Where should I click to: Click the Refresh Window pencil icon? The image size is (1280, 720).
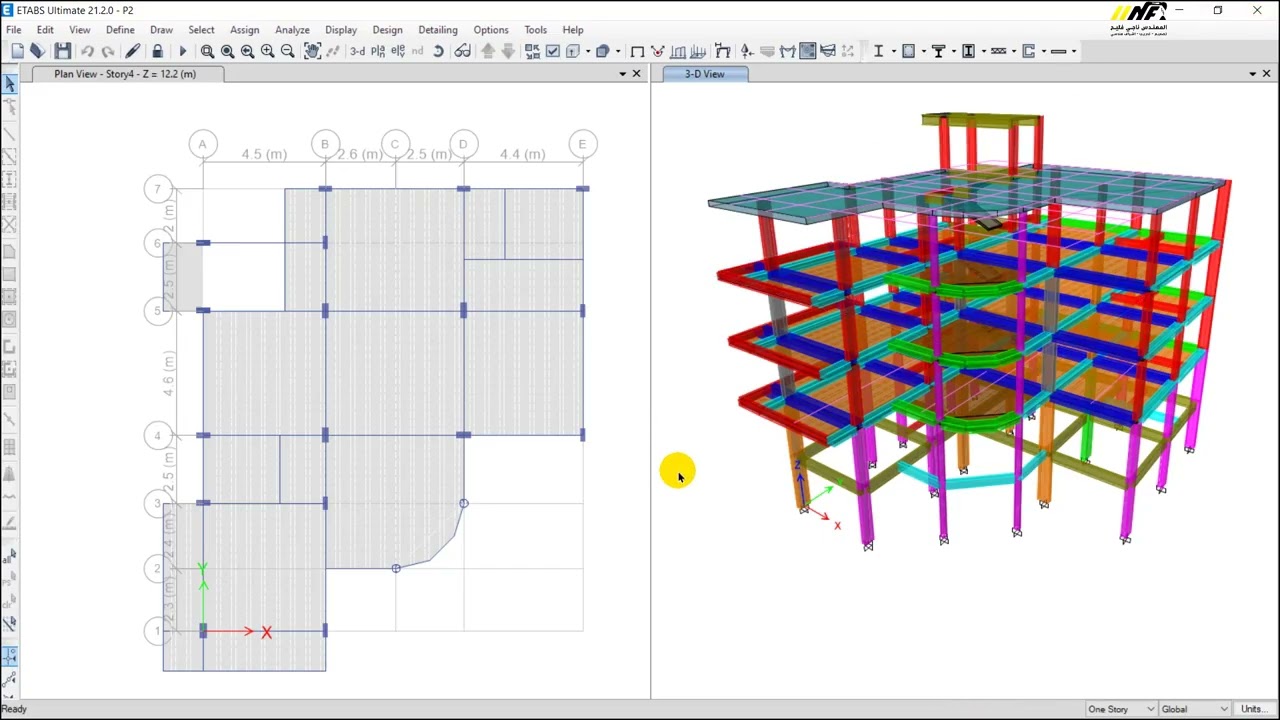(x=132, y=51)
